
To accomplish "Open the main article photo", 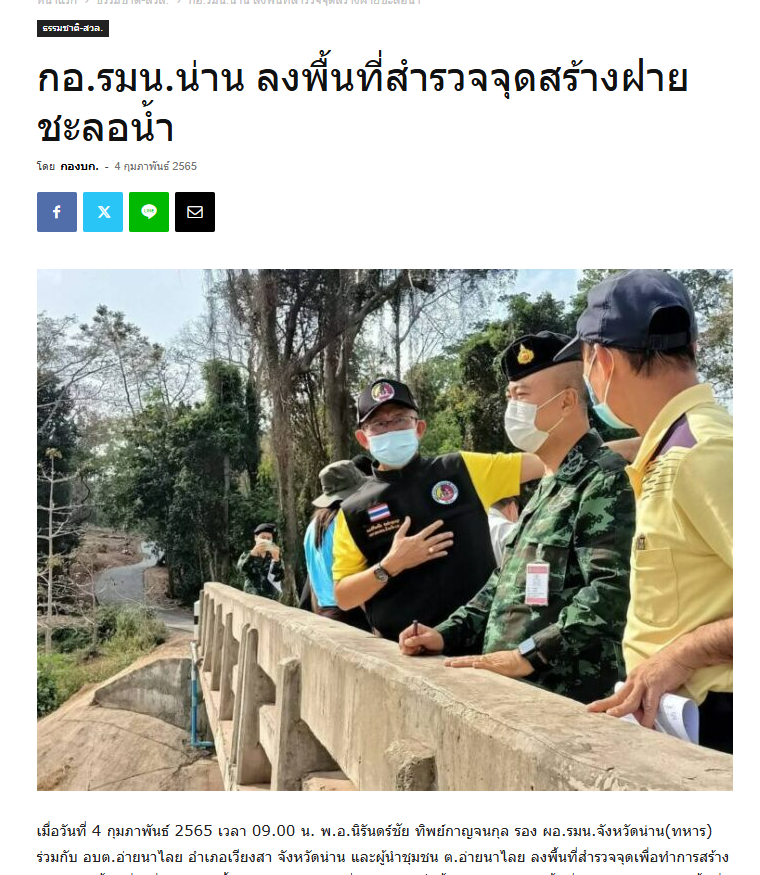I will point(385,530).
